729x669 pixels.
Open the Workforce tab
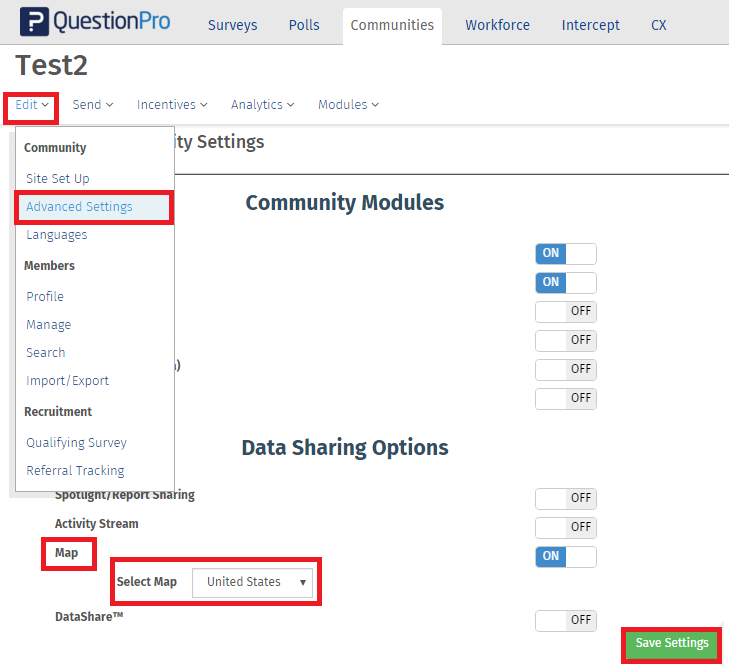[x=497, y=25]
